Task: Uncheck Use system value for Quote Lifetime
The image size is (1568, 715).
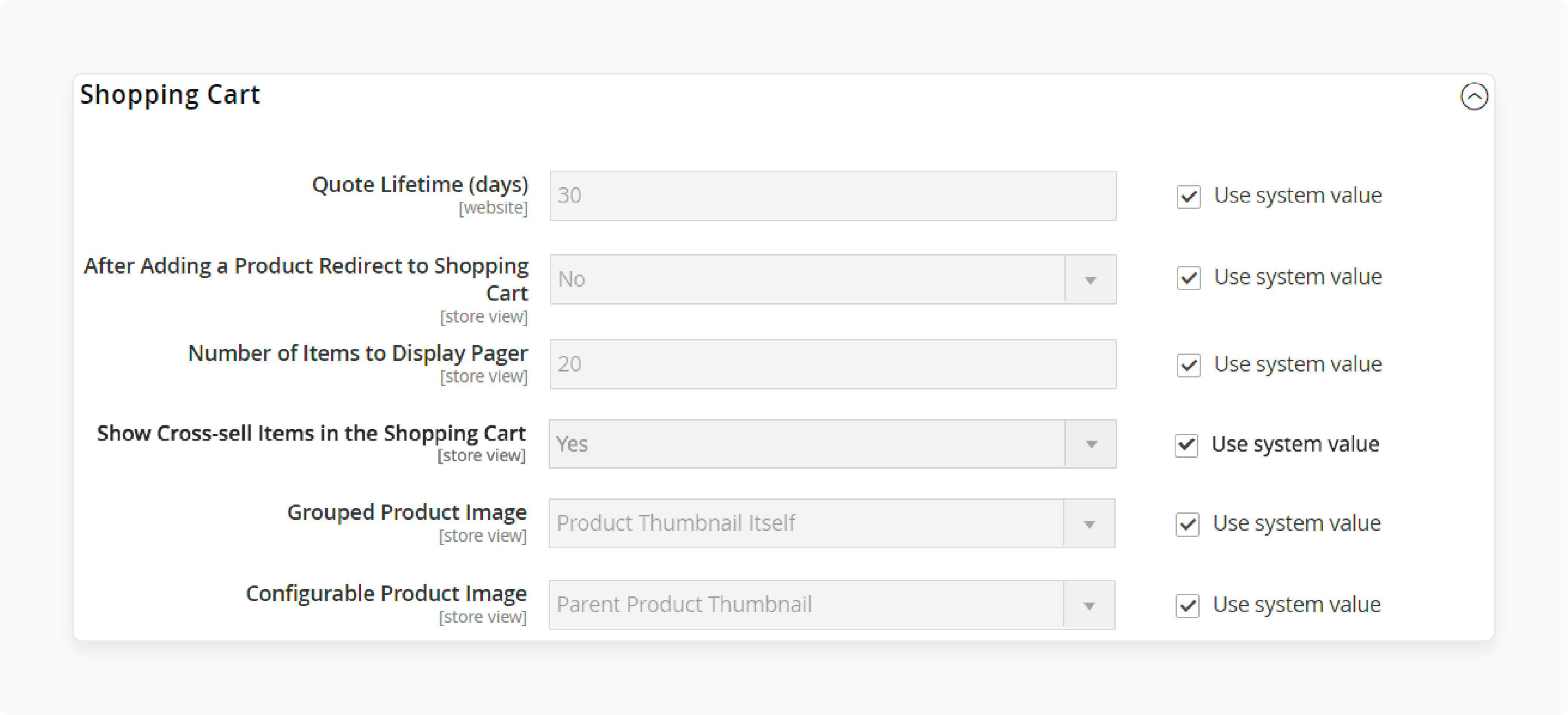Action: click(1188, 196)
